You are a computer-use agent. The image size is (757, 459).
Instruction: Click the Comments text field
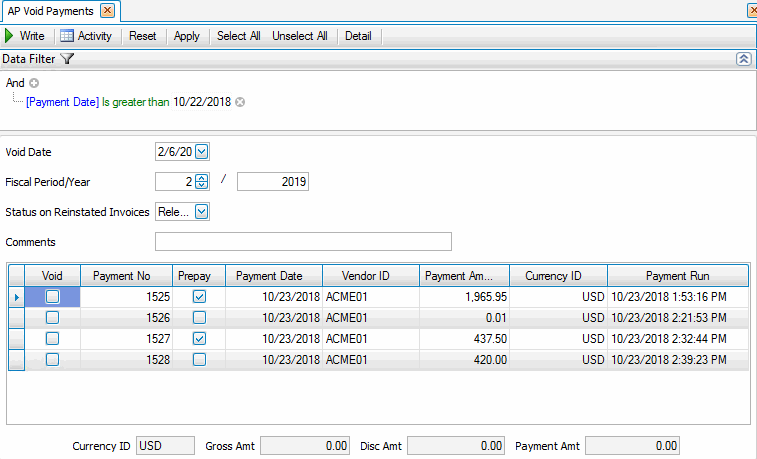pos(303,241)
